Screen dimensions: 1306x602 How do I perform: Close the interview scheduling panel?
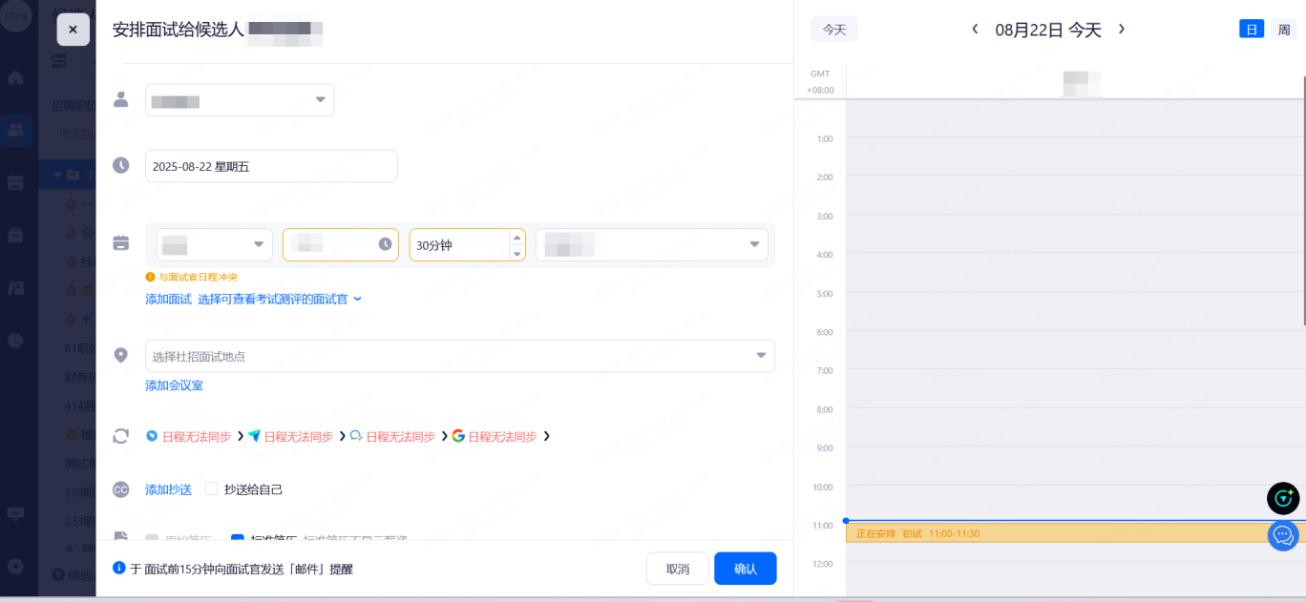73,30
